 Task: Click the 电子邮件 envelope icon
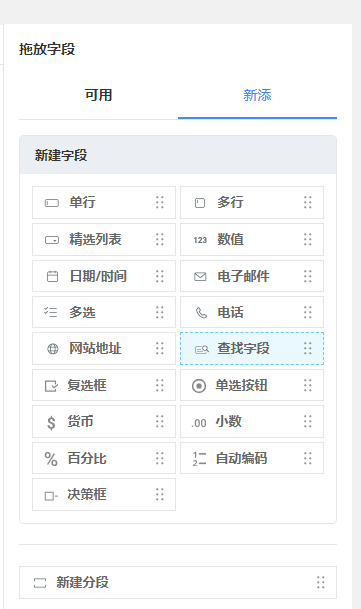coord(200,277)
